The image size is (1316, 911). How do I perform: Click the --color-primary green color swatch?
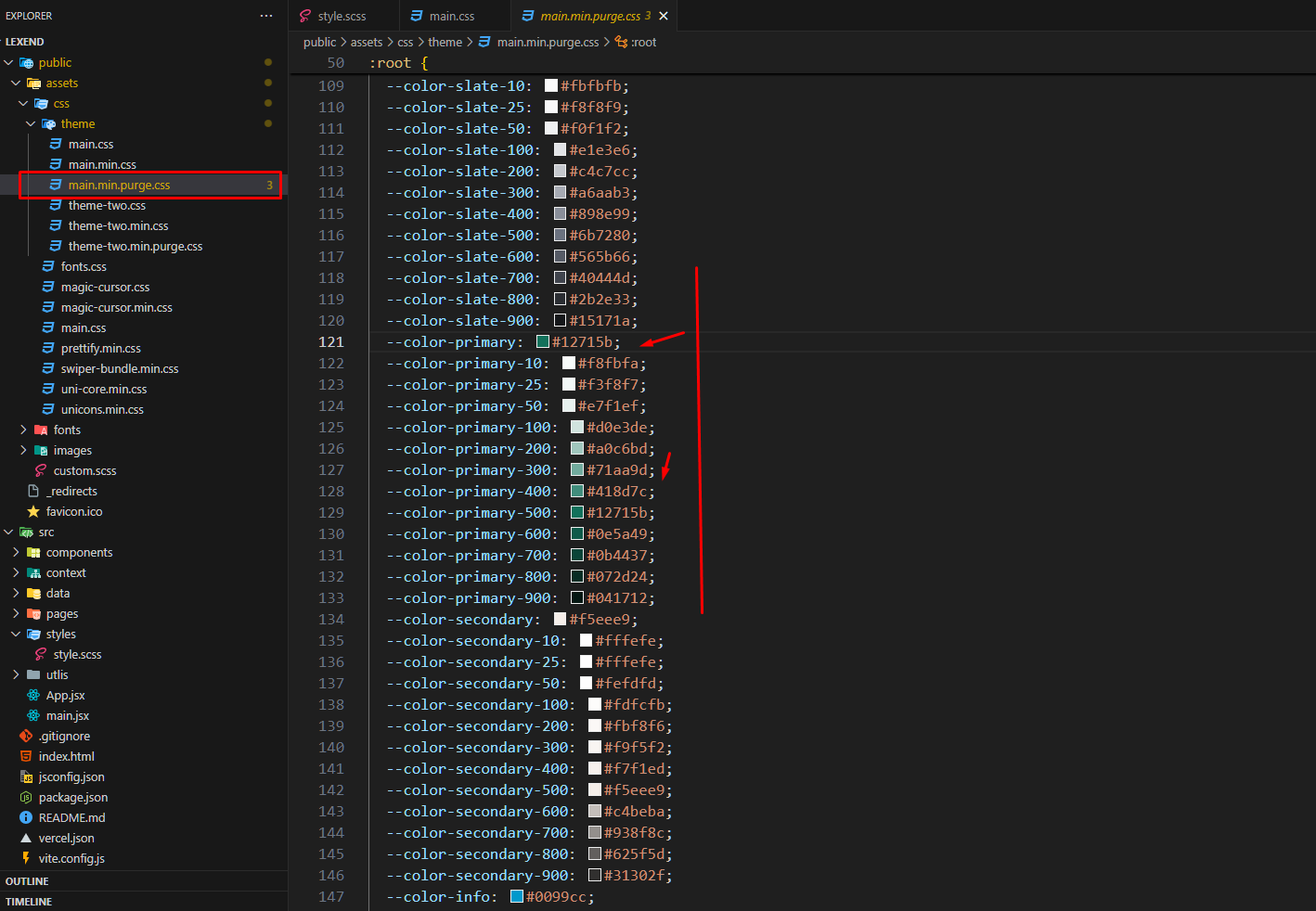(543, 341)
